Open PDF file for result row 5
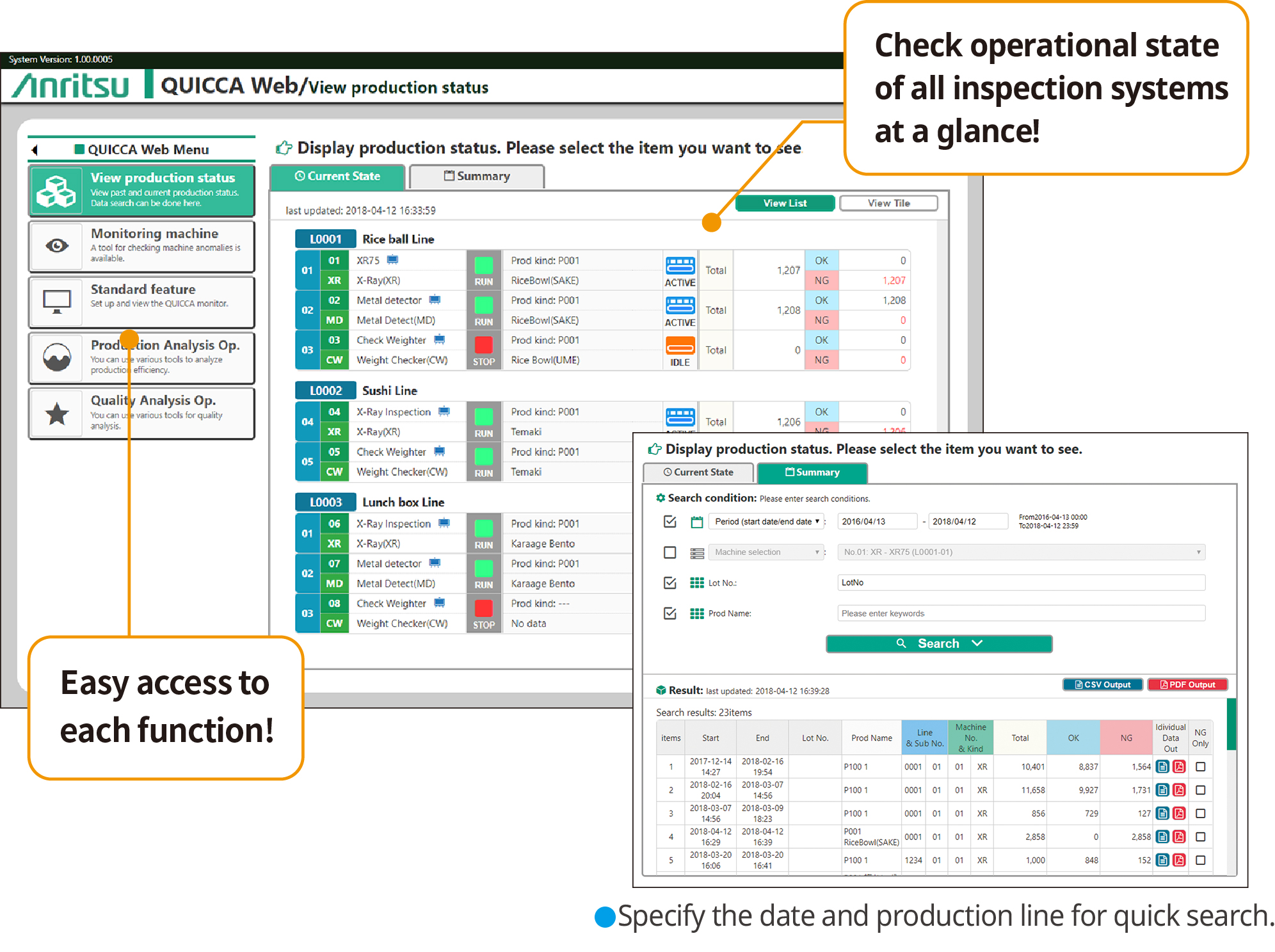The width and height of the screenshot is (1275, 952). click(x=1179, y=860)
